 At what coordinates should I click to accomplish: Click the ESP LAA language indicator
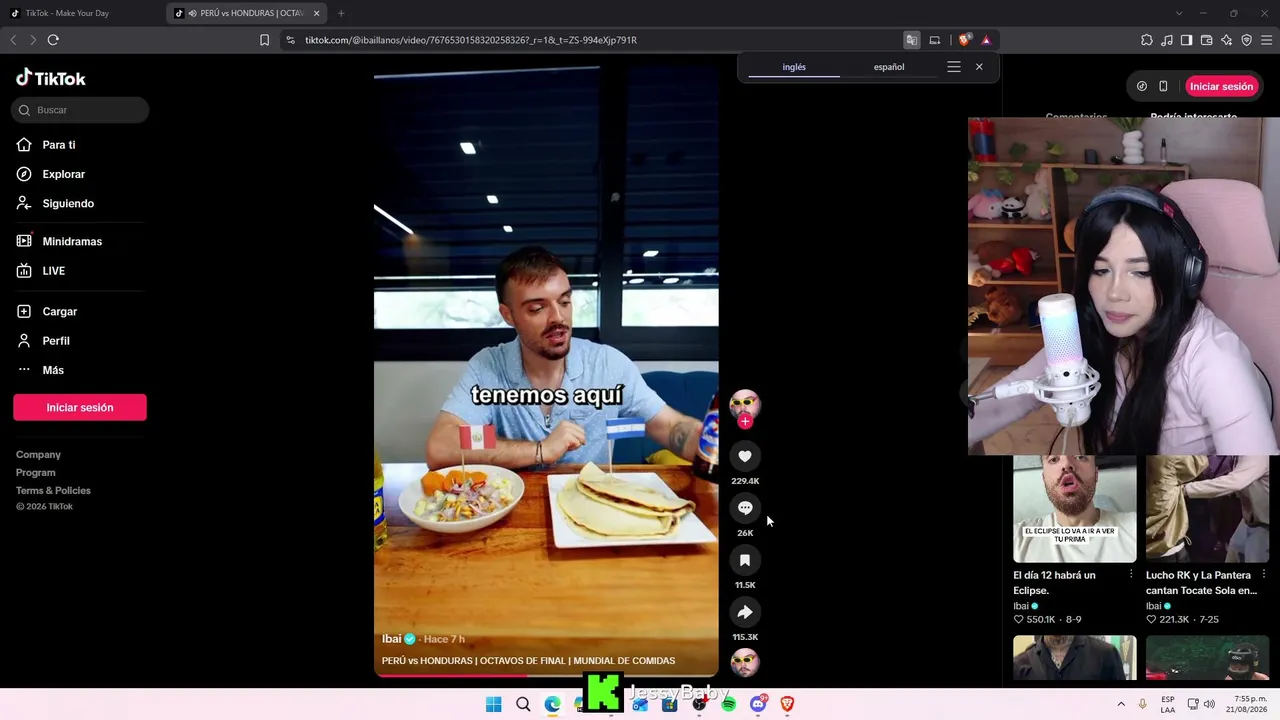1168,704
